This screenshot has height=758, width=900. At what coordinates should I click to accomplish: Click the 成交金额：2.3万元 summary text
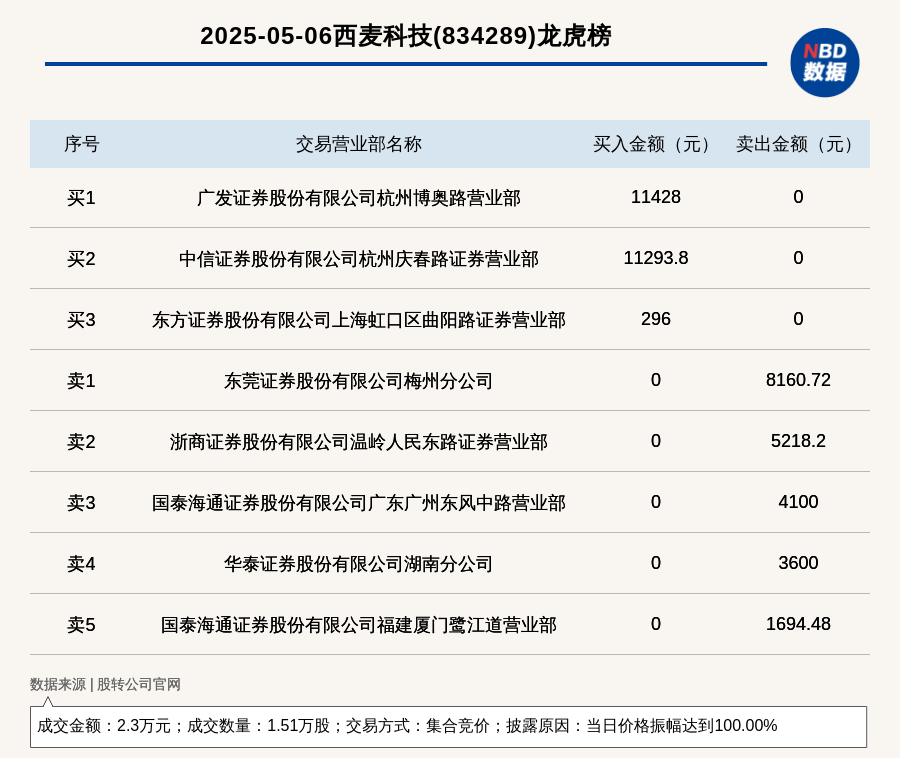coord(104,726)
